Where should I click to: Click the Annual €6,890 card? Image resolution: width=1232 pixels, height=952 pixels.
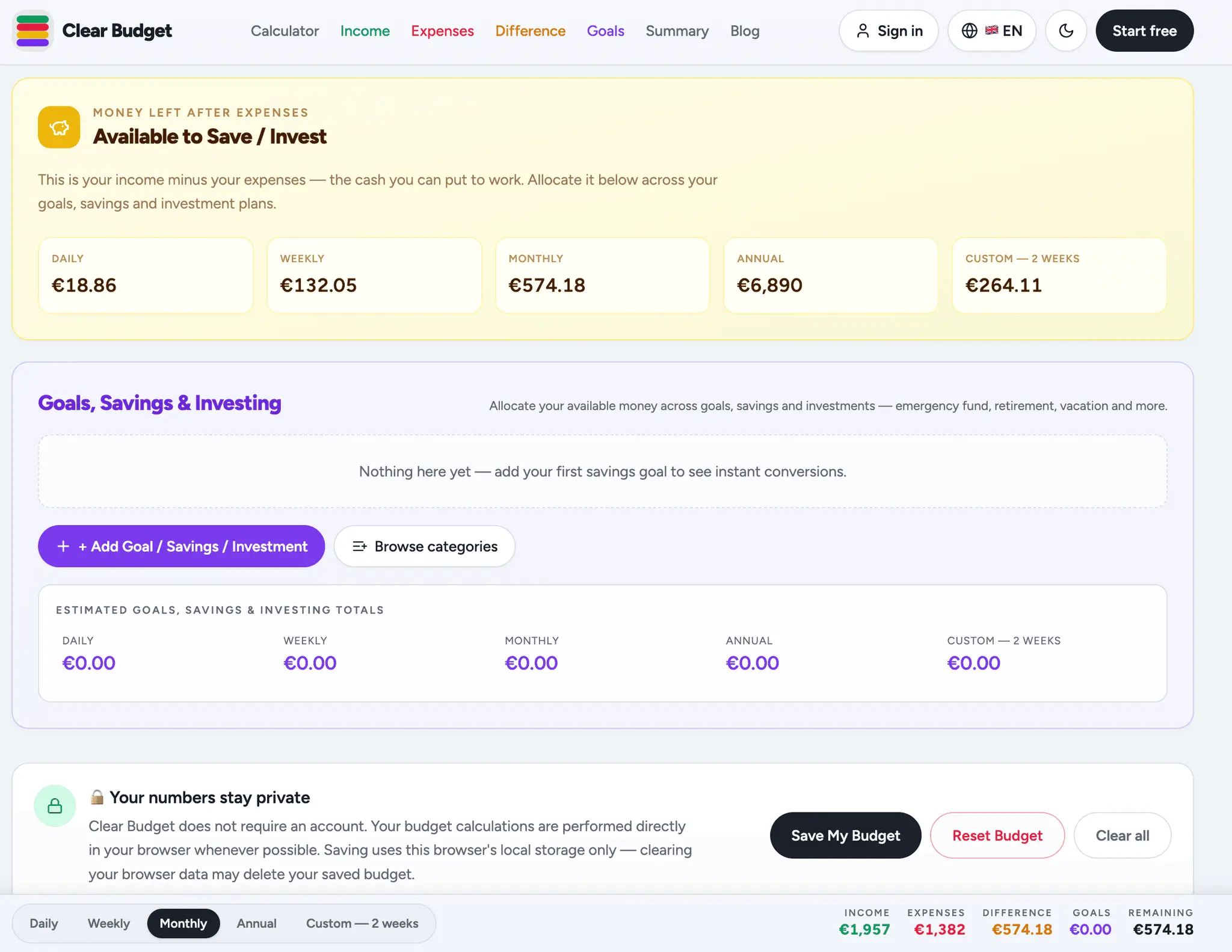(x=831, y=275)
